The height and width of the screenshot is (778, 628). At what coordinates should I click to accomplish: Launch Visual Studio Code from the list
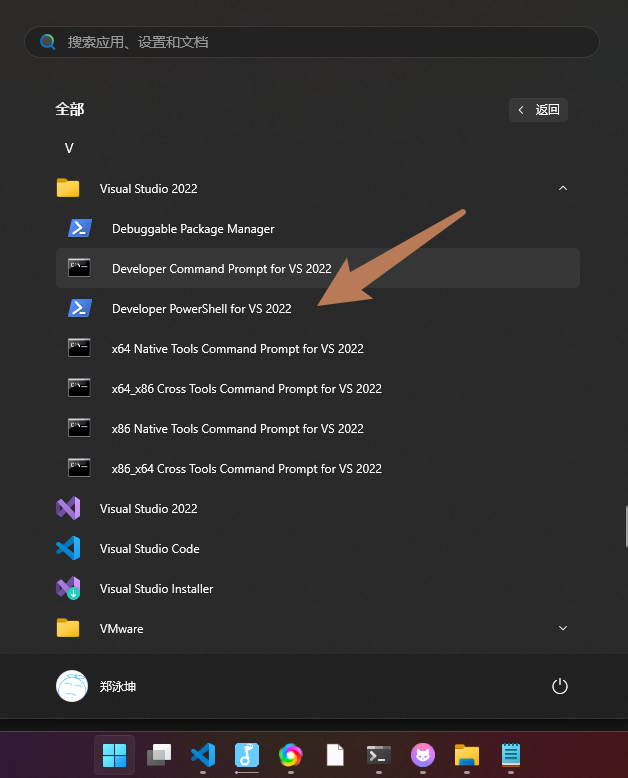149,549
